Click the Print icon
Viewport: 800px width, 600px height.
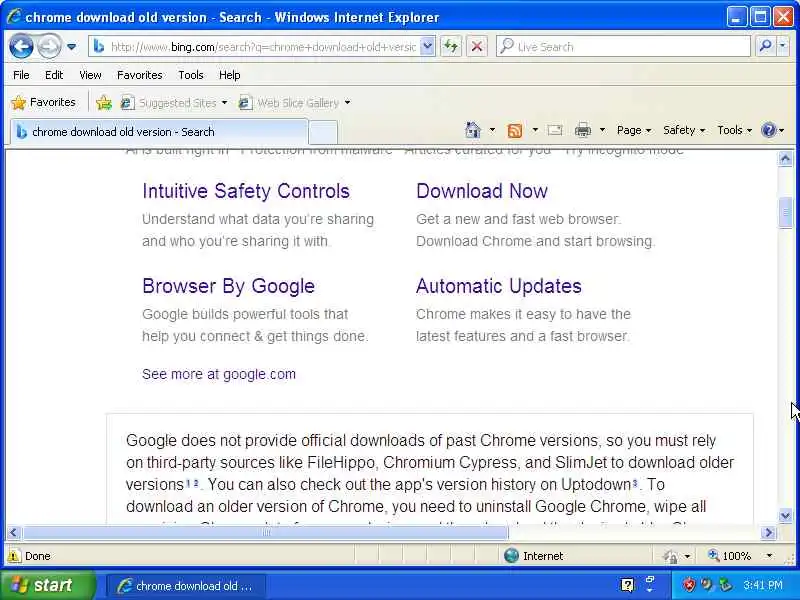(x=583, y=131)
